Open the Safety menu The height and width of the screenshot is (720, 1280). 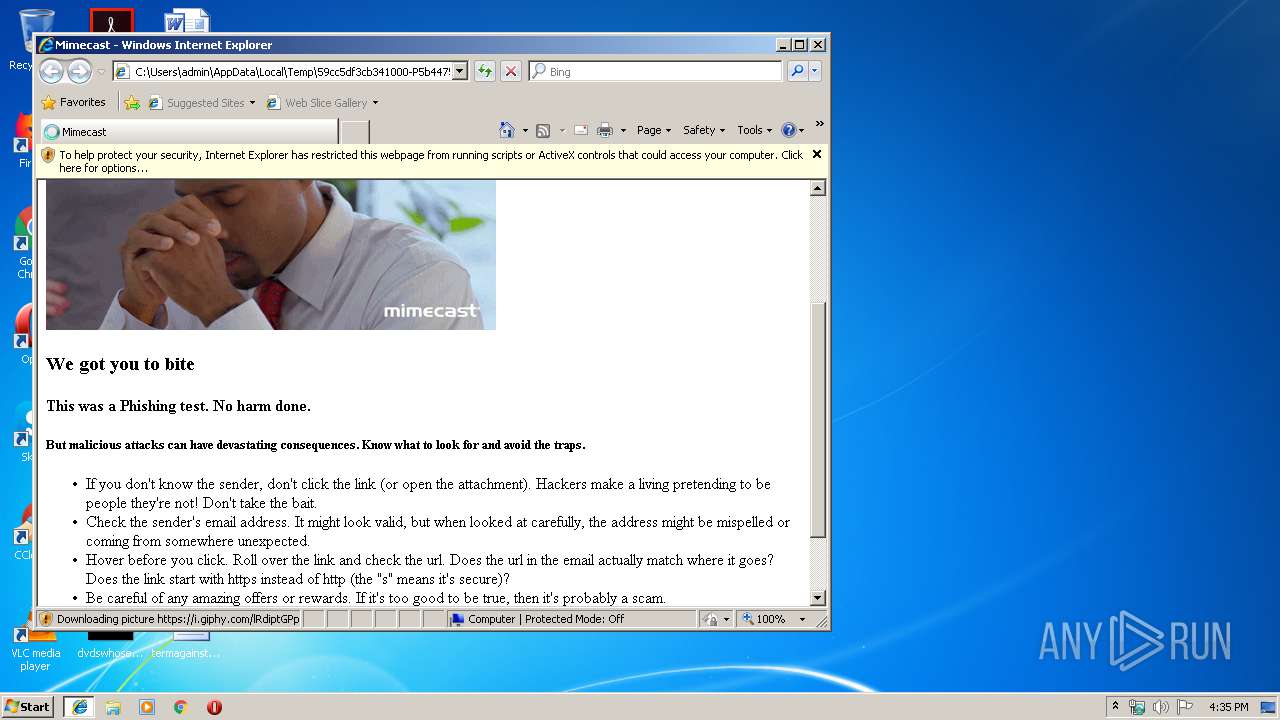[704, 130]
